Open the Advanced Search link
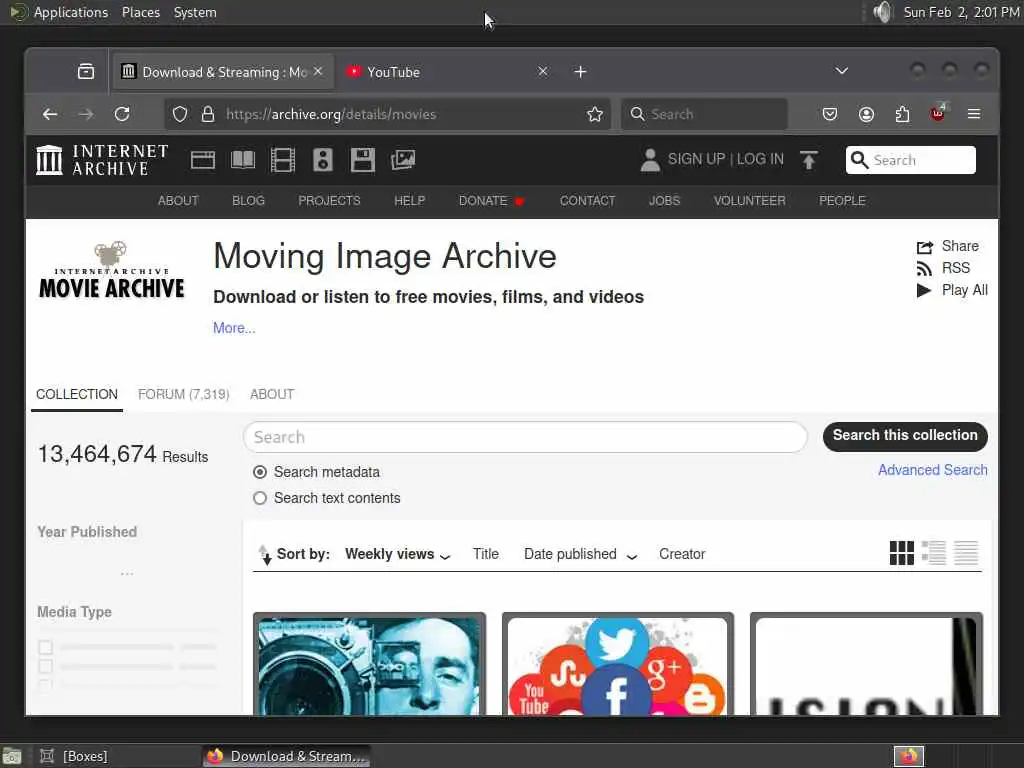 [x=933, y=470]
